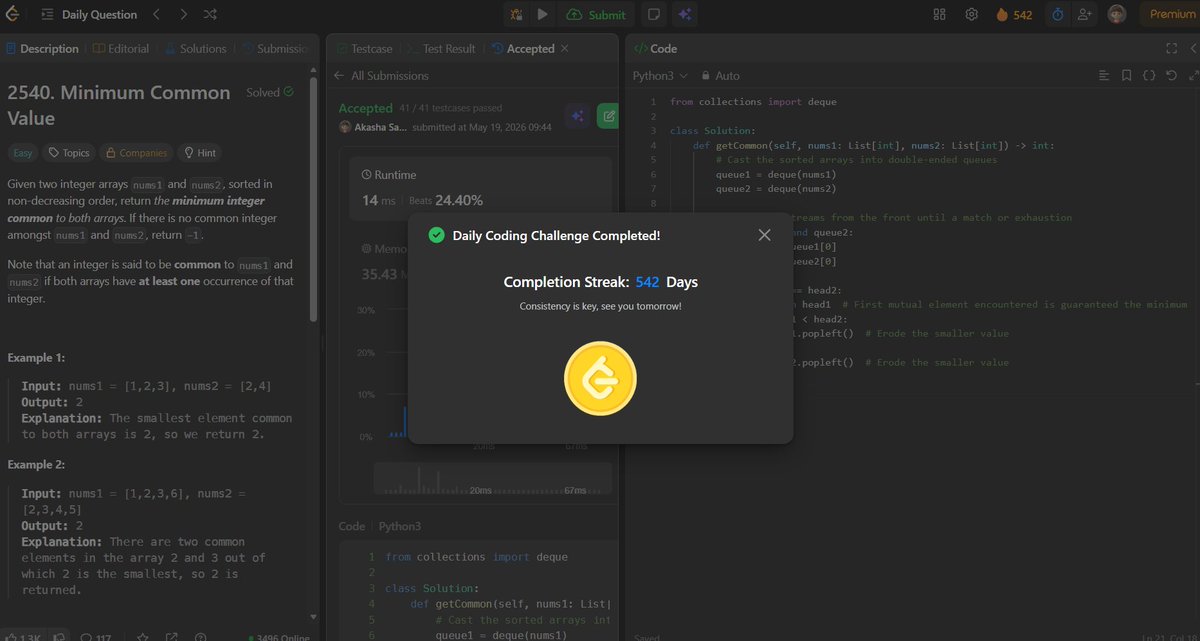The height and width of the screenshot is (641, 1200).
Task: Switch to the Solutions tab
Action: pyautogui.click(x=196, y=48)
